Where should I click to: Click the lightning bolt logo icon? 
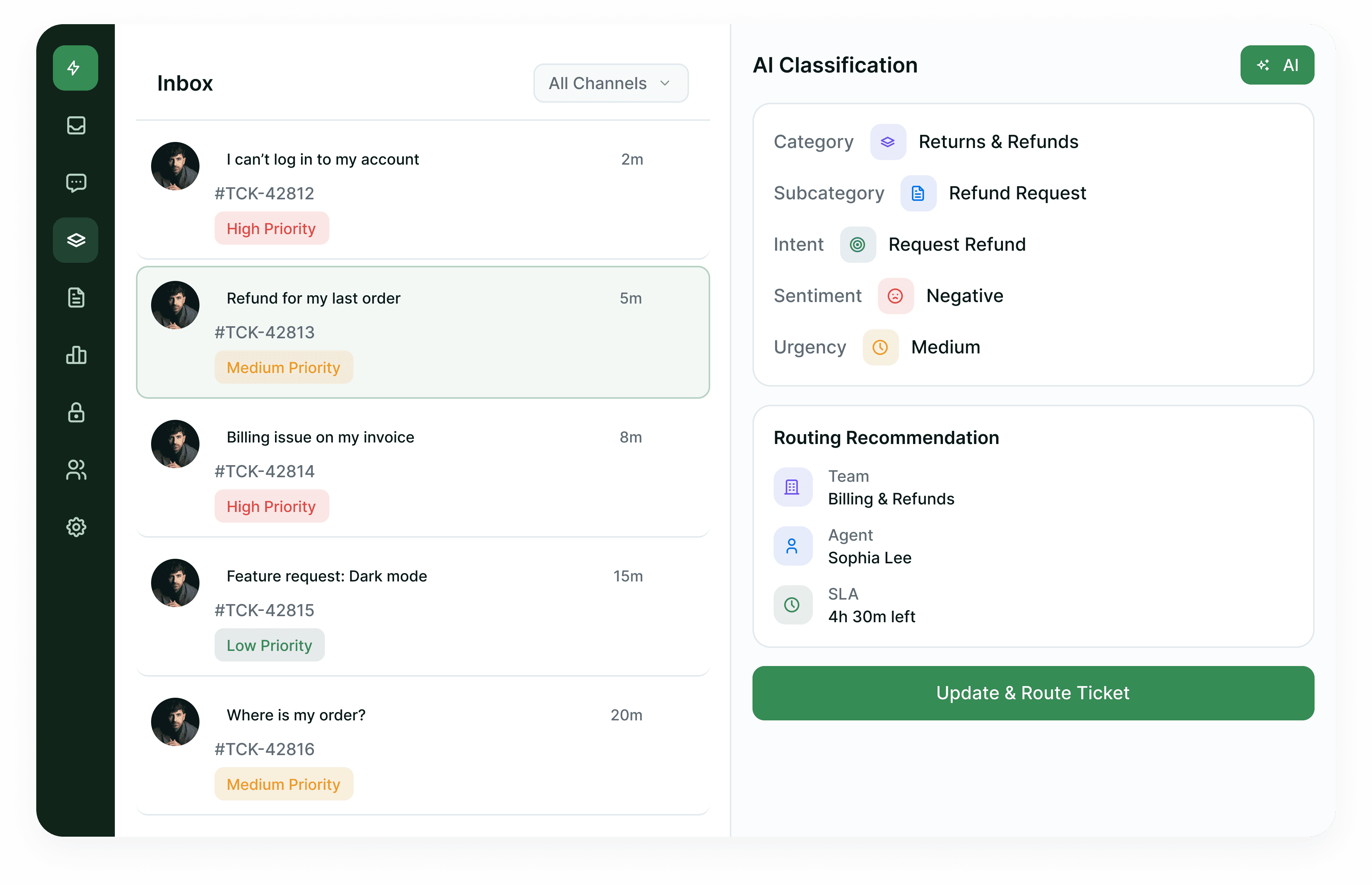point(75,68)
